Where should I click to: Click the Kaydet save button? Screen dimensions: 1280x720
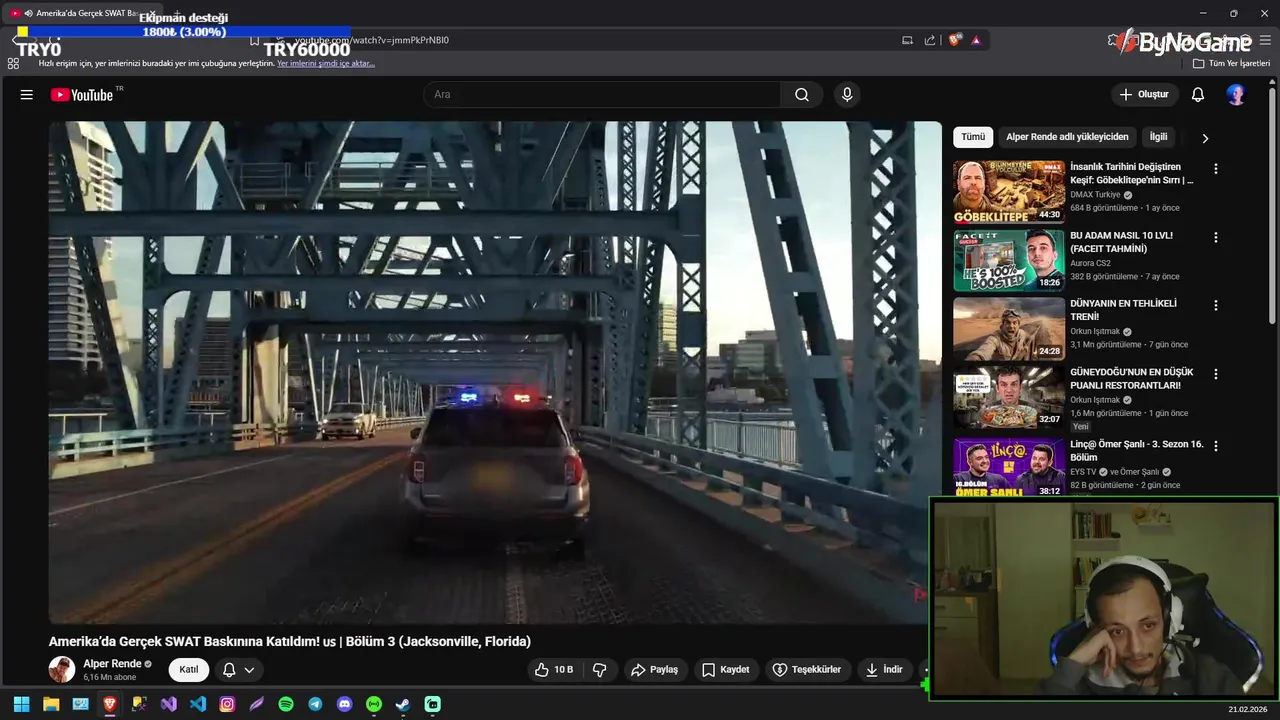pyautogui.click(x=726, y=670)
